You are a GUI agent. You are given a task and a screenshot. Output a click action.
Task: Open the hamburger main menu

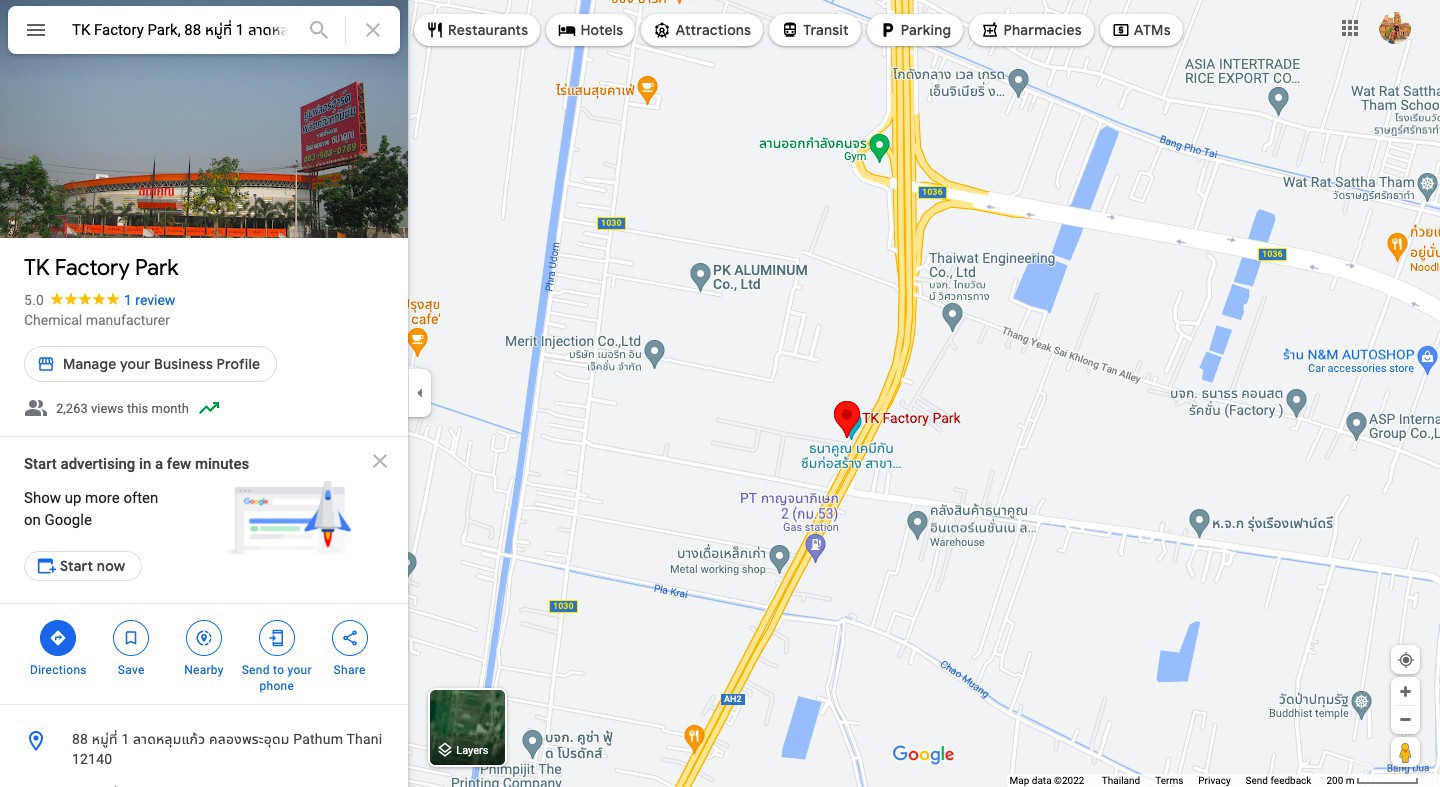36,30
